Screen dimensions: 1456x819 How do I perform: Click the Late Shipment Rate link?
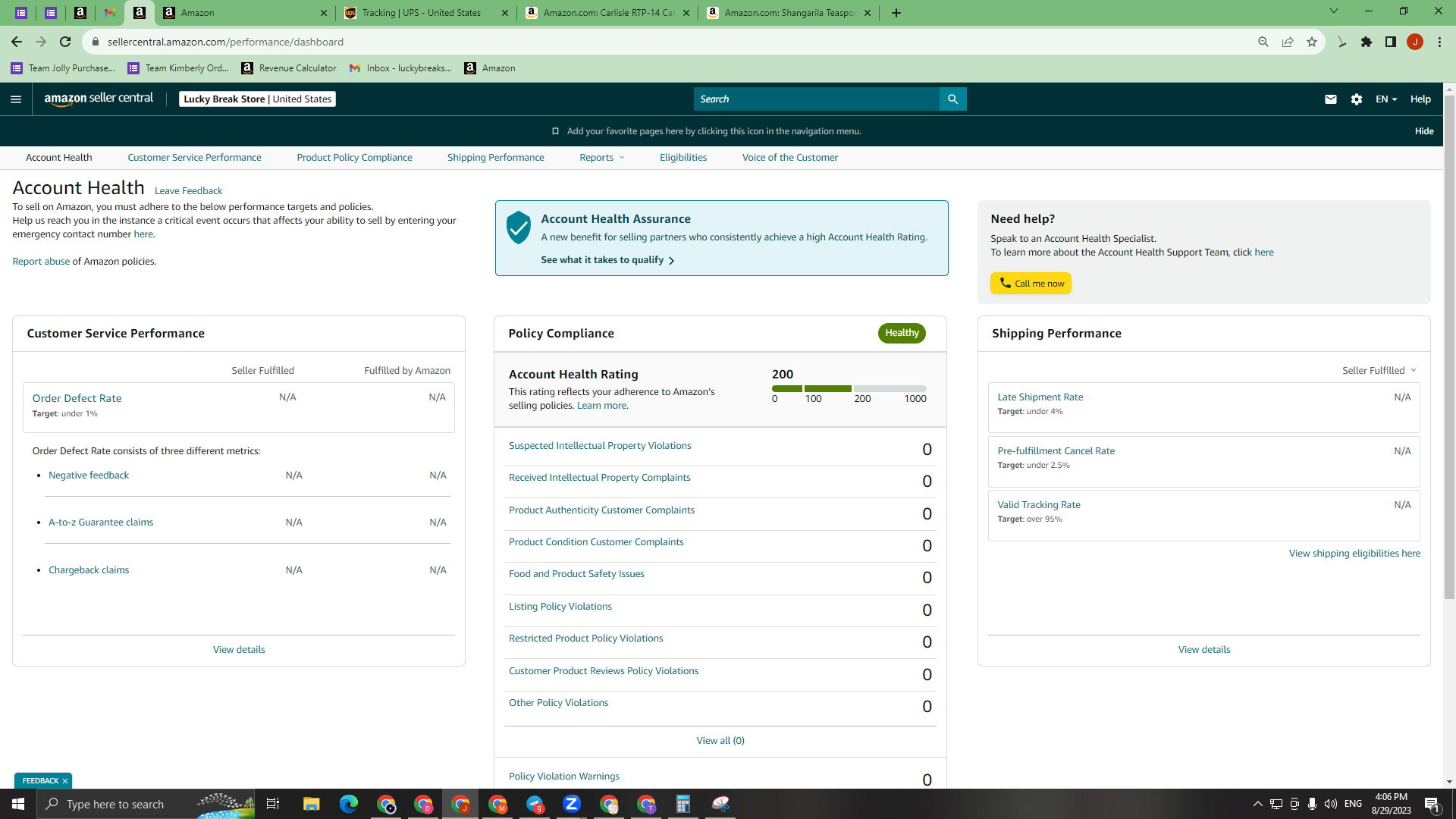point(1040,397)
